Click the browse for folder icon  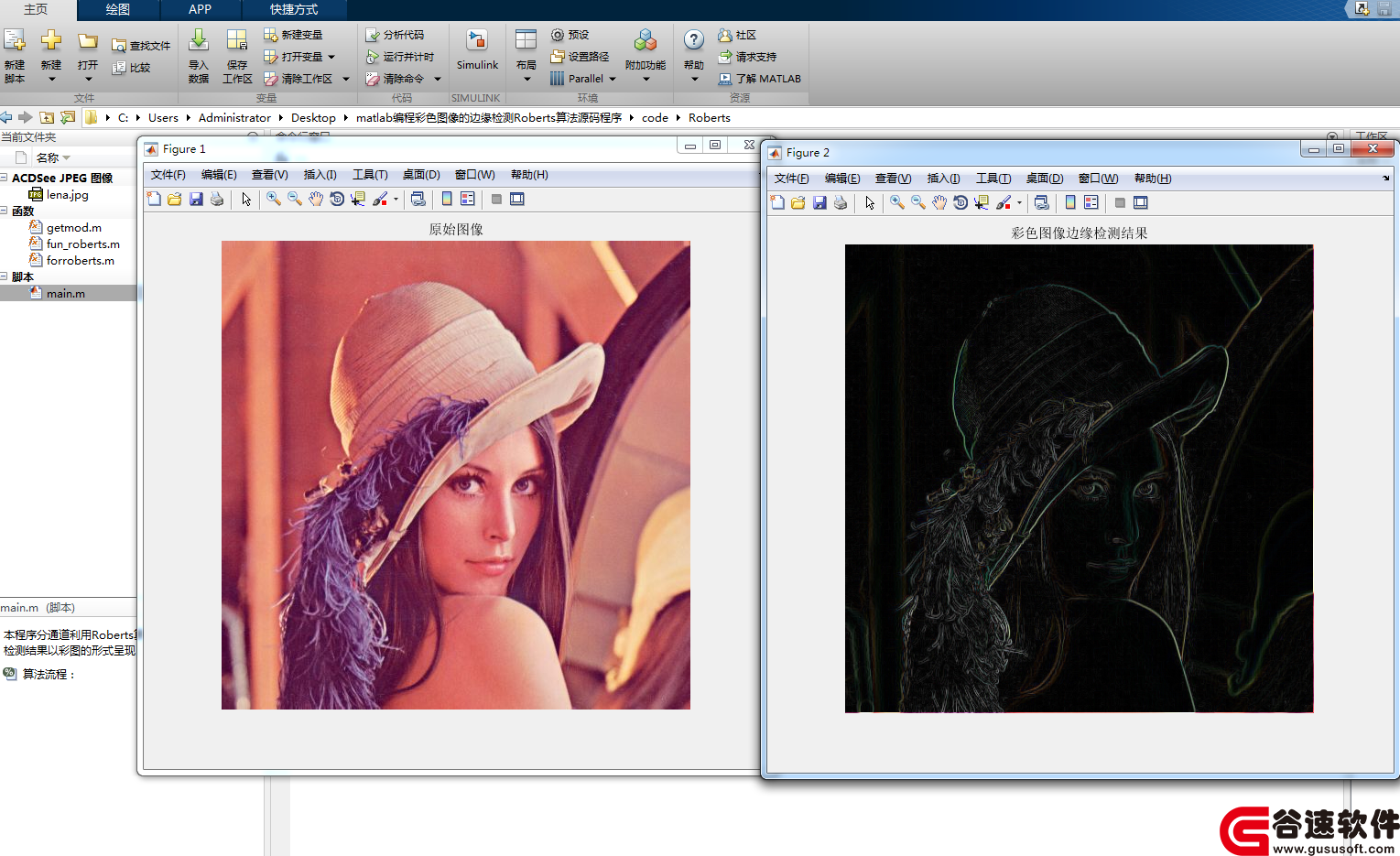pyautogui.click(x=68, y=117)
